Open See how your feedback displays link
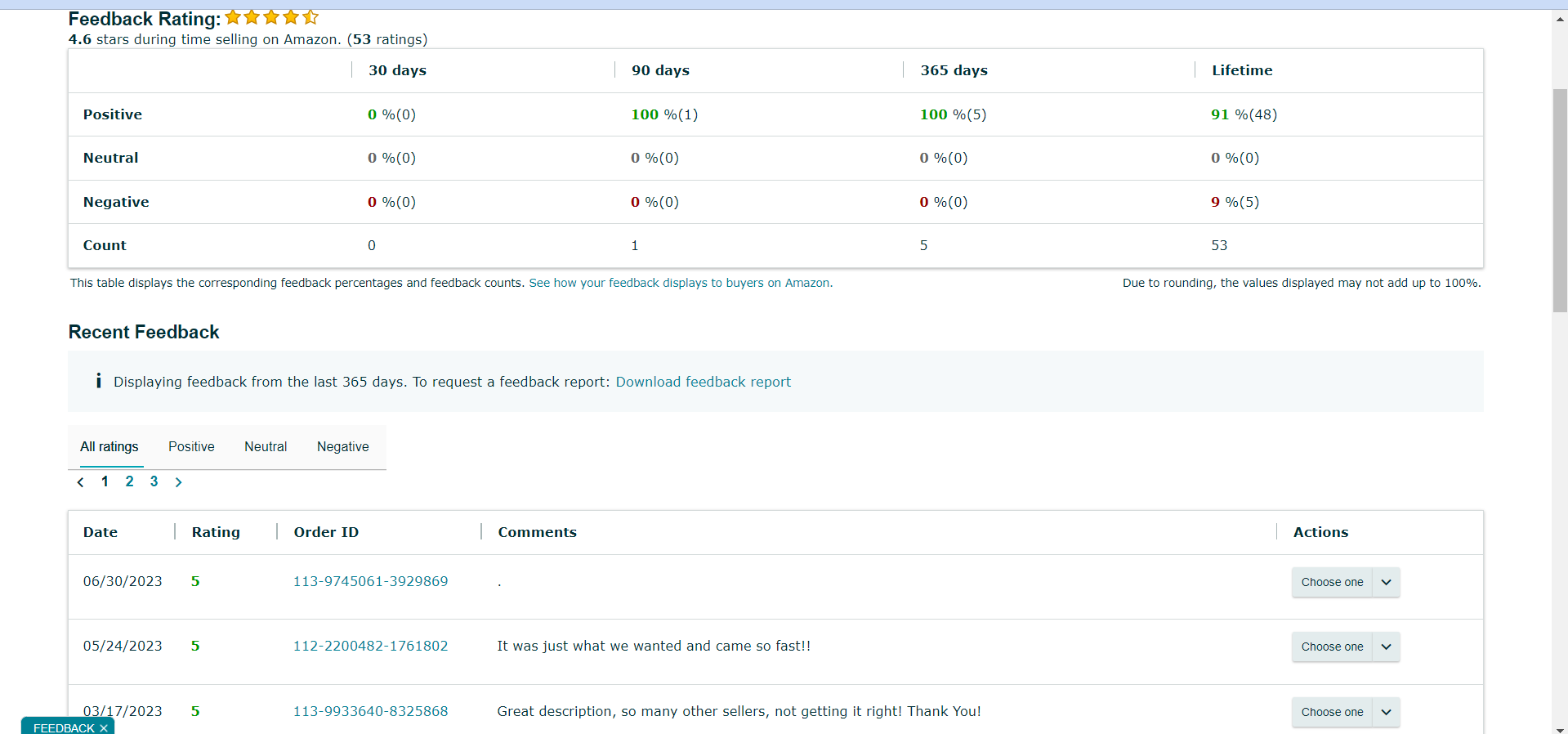This screenshot has width=1568, height=734. [x=681, y=283]
